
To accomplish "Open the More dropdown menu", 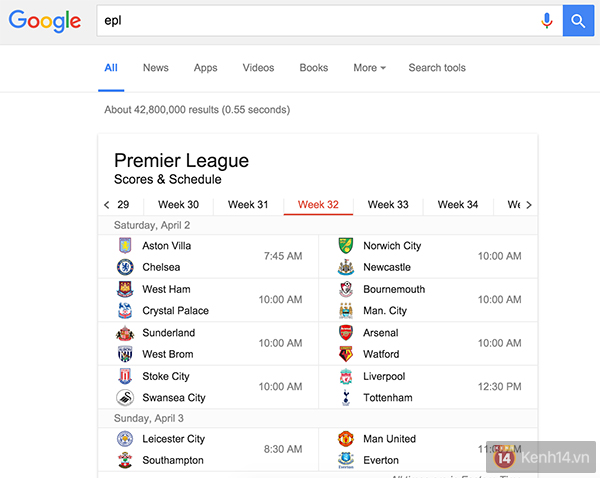I will pyautogui.click(x=369, y=68).
